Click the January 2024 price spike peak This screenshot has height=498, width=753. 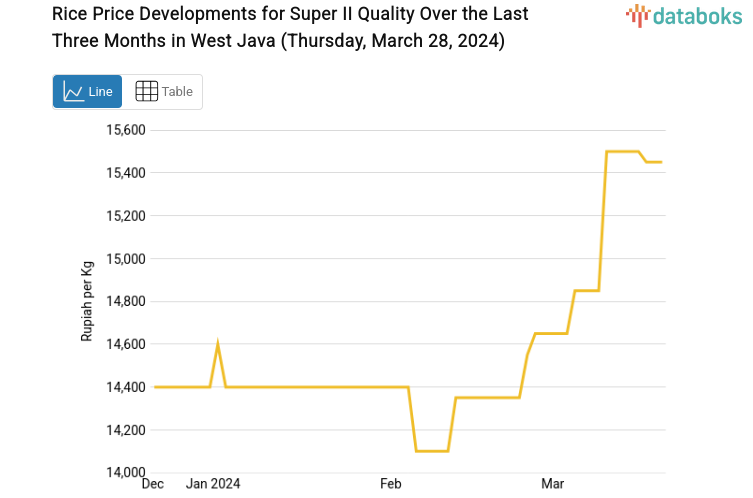coord(218,345)
